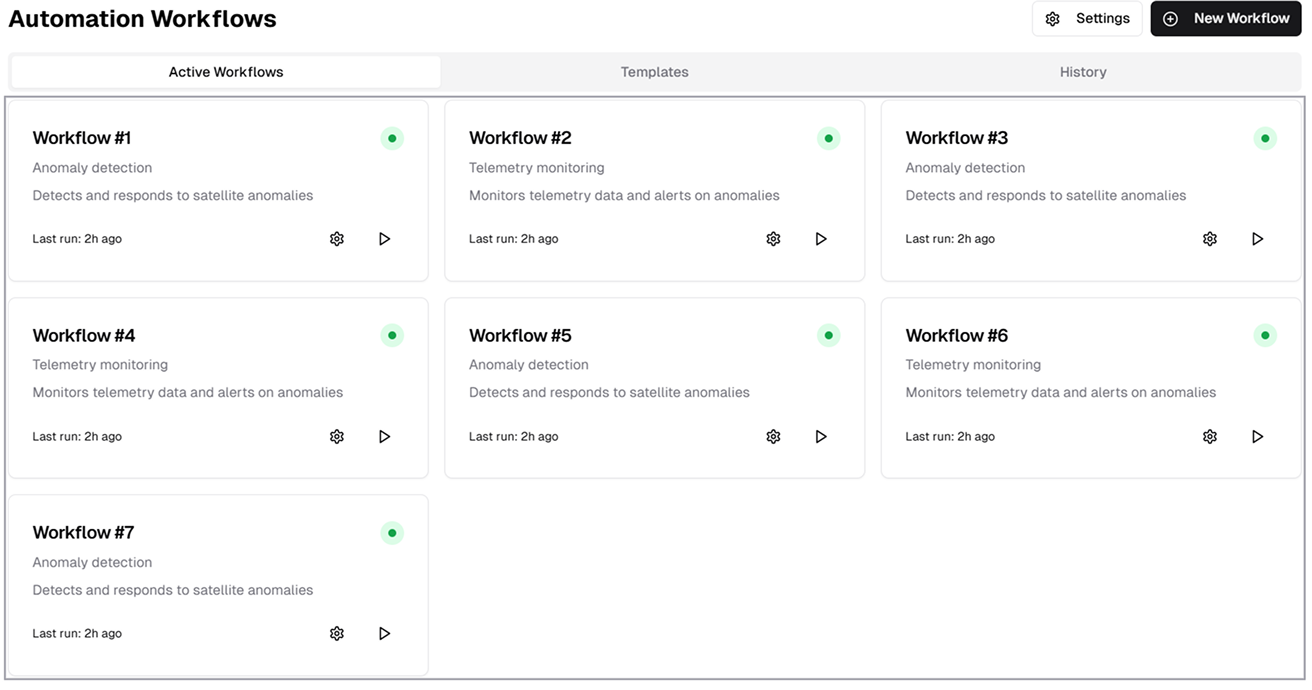Viewport: 1312px width, 690px height.
Task: Click the Workflow #6 title
Action: pyautogui.click(x=957, y=335)
